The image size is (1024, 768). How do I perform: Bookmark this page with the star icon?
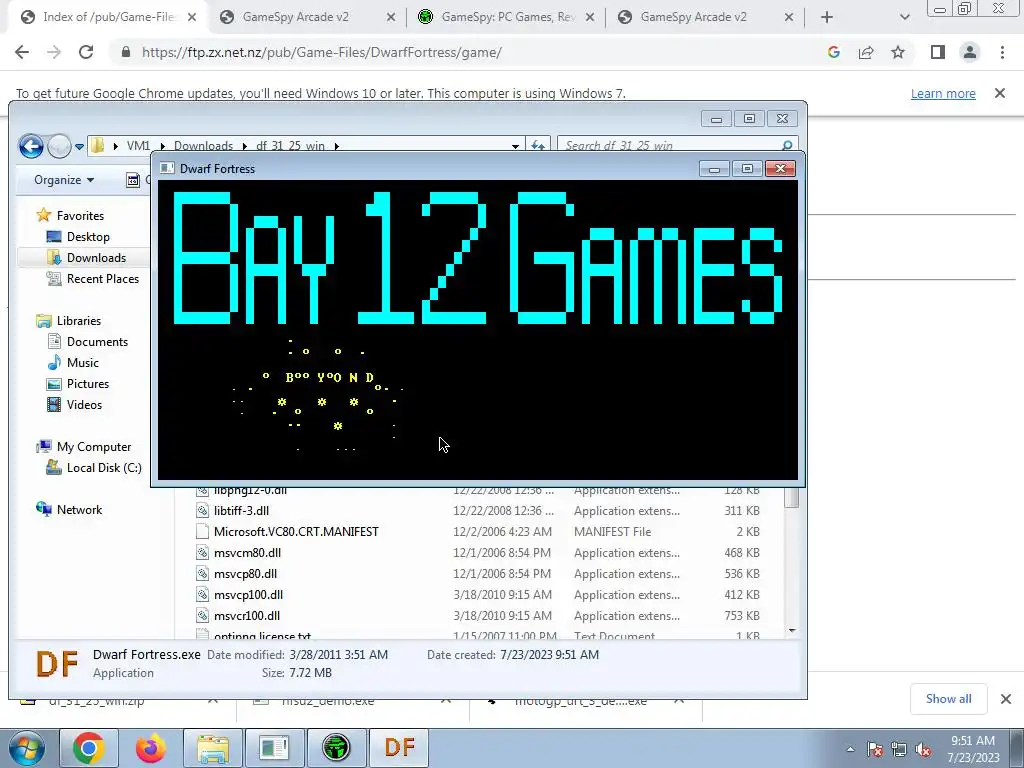pyautogui.click(x=898, y=52)
